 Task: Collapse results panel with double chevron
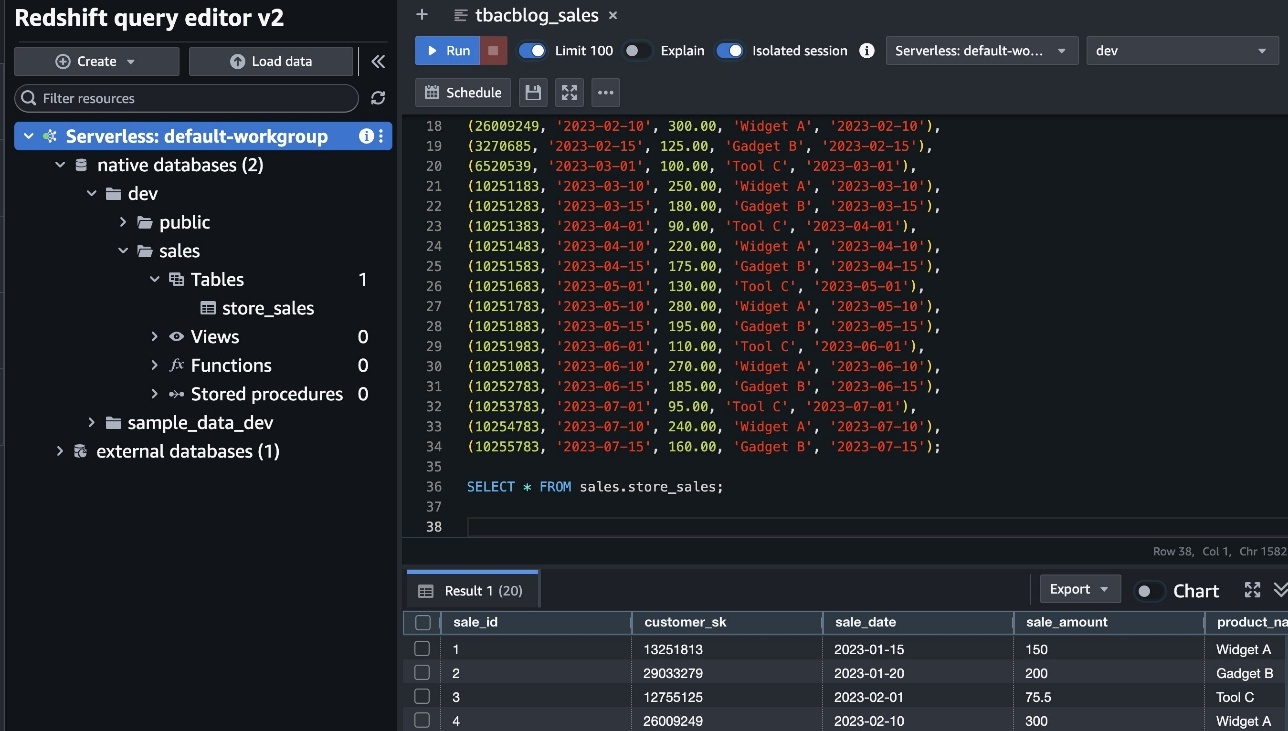tap(1280, 590)
